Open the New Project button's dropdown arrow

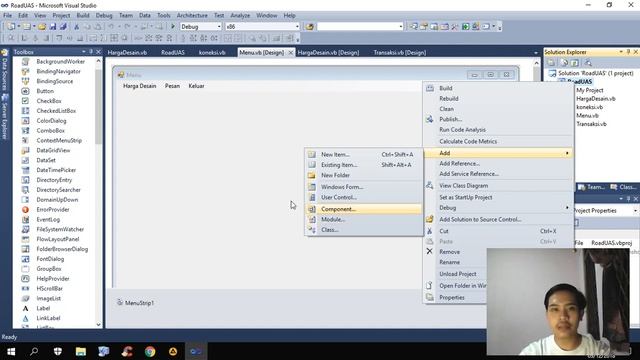(18, 27)
